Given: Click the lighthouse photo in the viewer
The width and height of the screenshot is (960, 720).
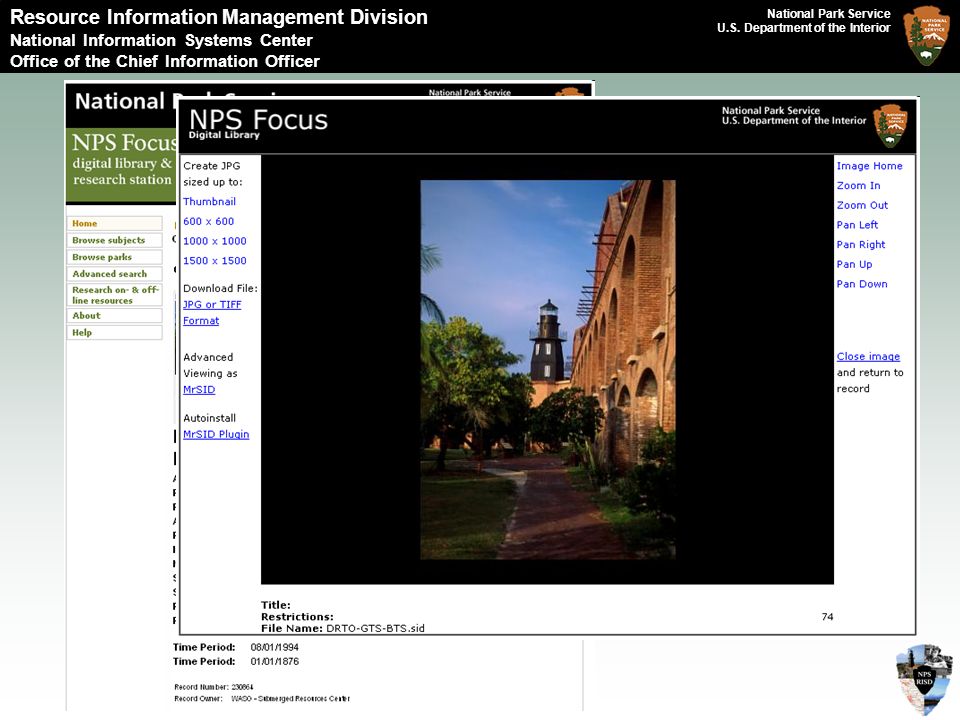Looking at the screenshot, I should tap(548, 369).
